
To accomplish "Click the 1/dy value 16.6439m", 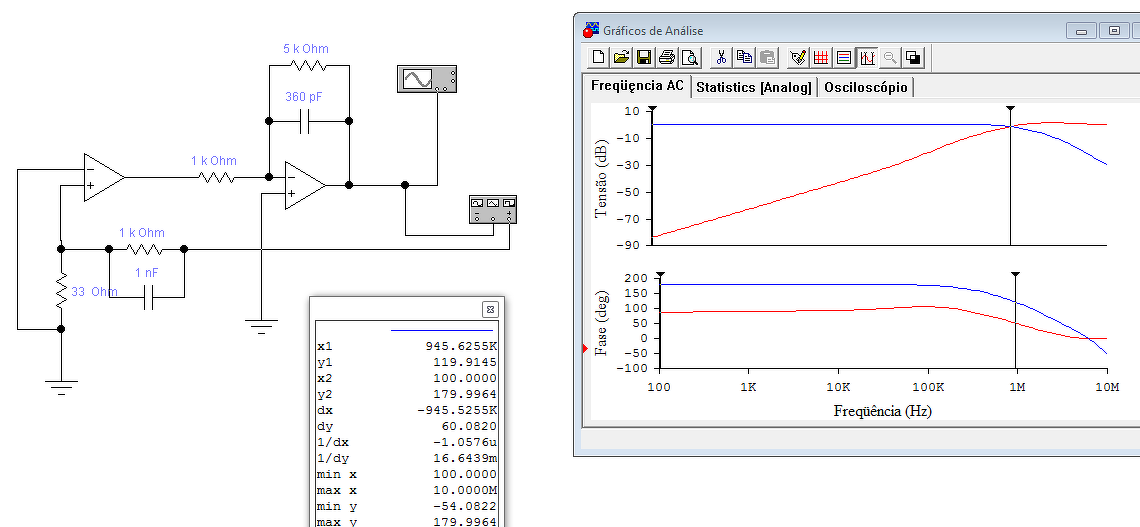I will point(467,458).
